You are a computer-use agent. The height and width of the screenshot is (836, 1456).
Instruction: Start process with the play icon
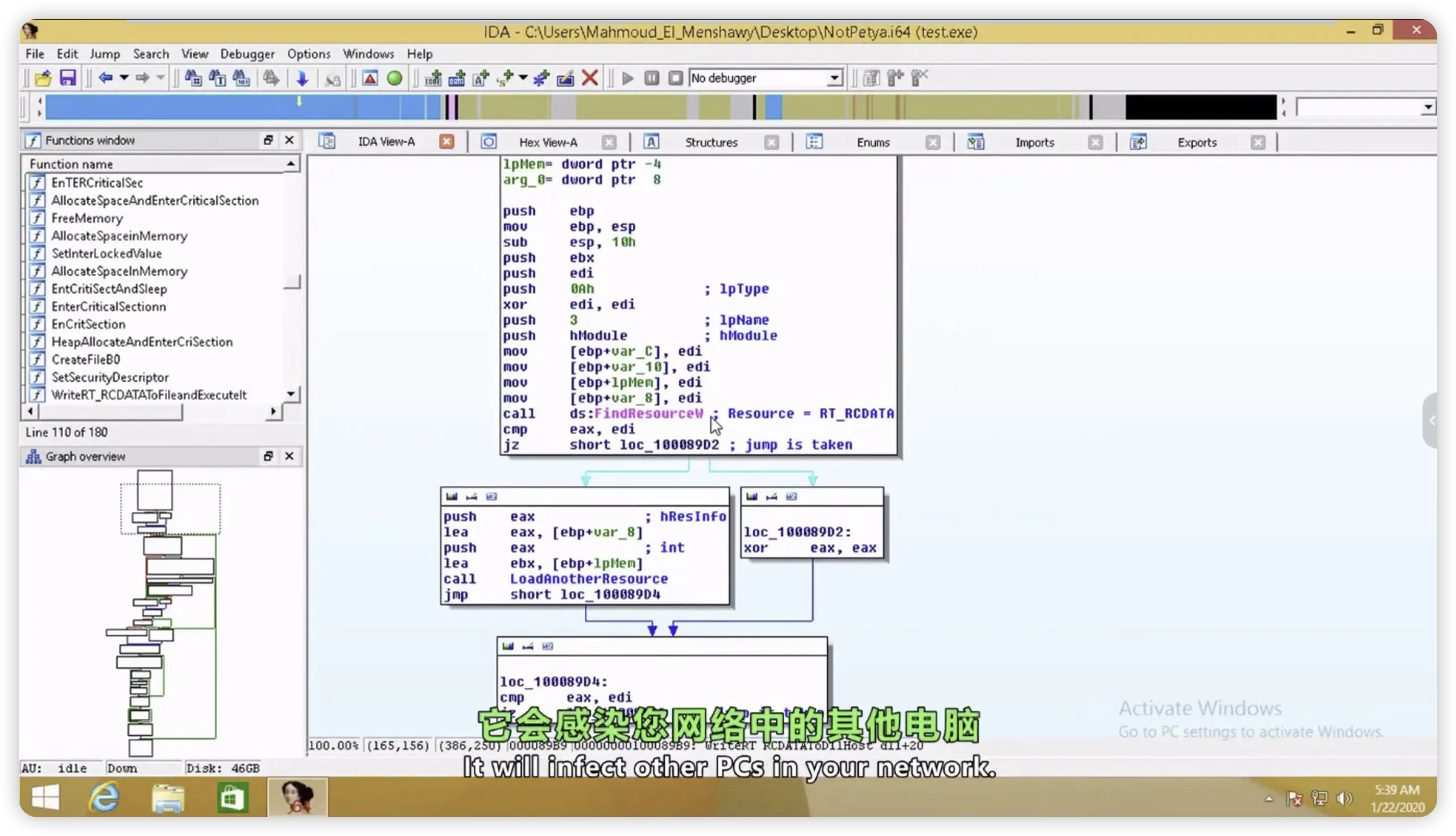pos(627,77)
